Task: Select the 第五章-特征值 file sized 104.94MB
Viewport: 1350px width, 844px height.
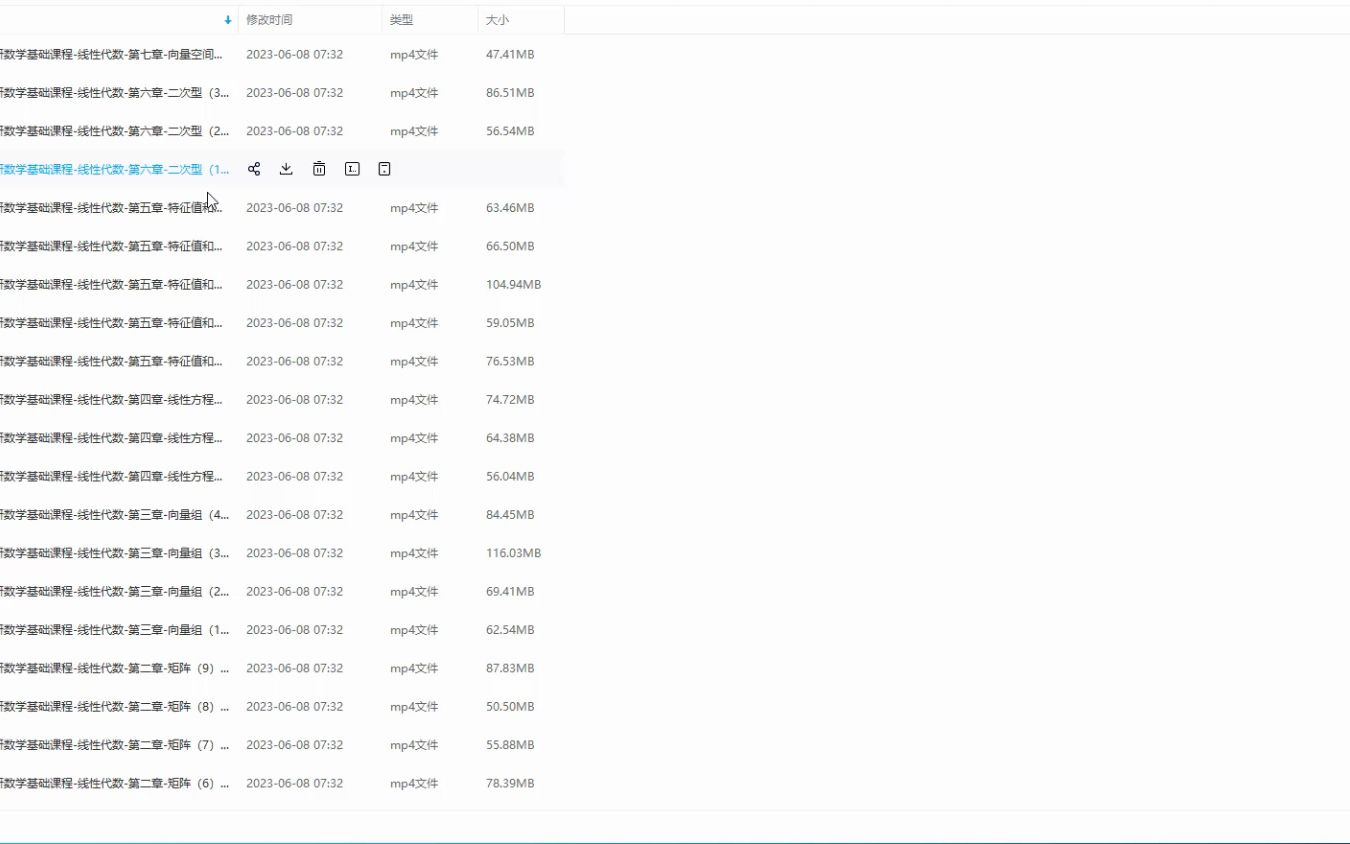Action: [112, 285]
